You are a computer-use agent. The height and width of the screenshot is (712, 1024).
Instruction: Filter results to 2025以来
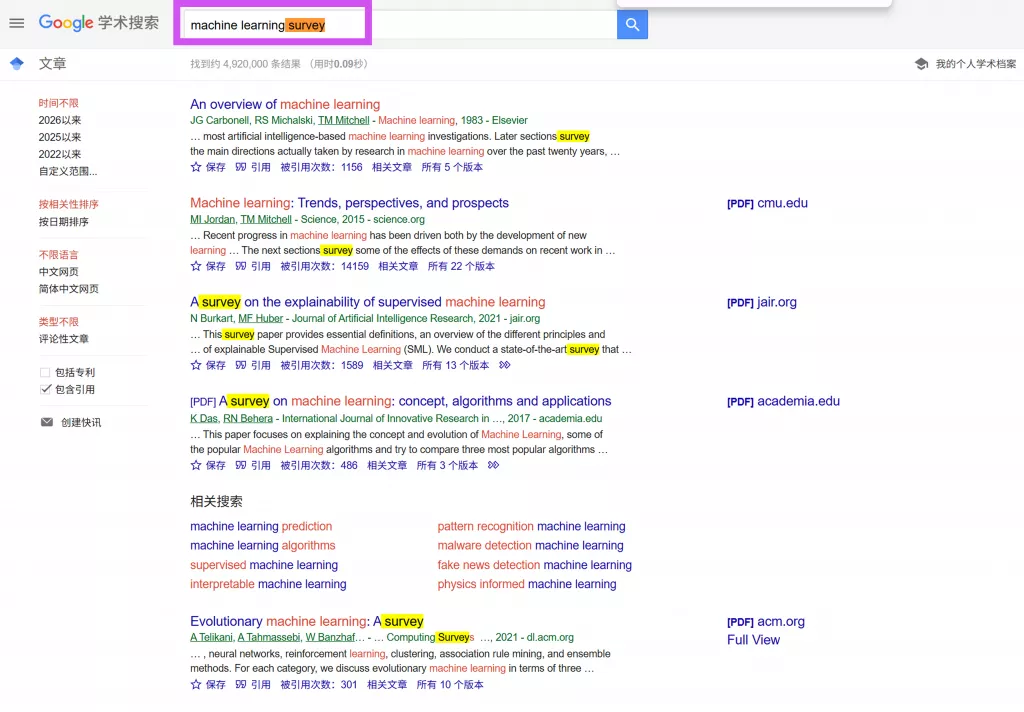(60, 137)
